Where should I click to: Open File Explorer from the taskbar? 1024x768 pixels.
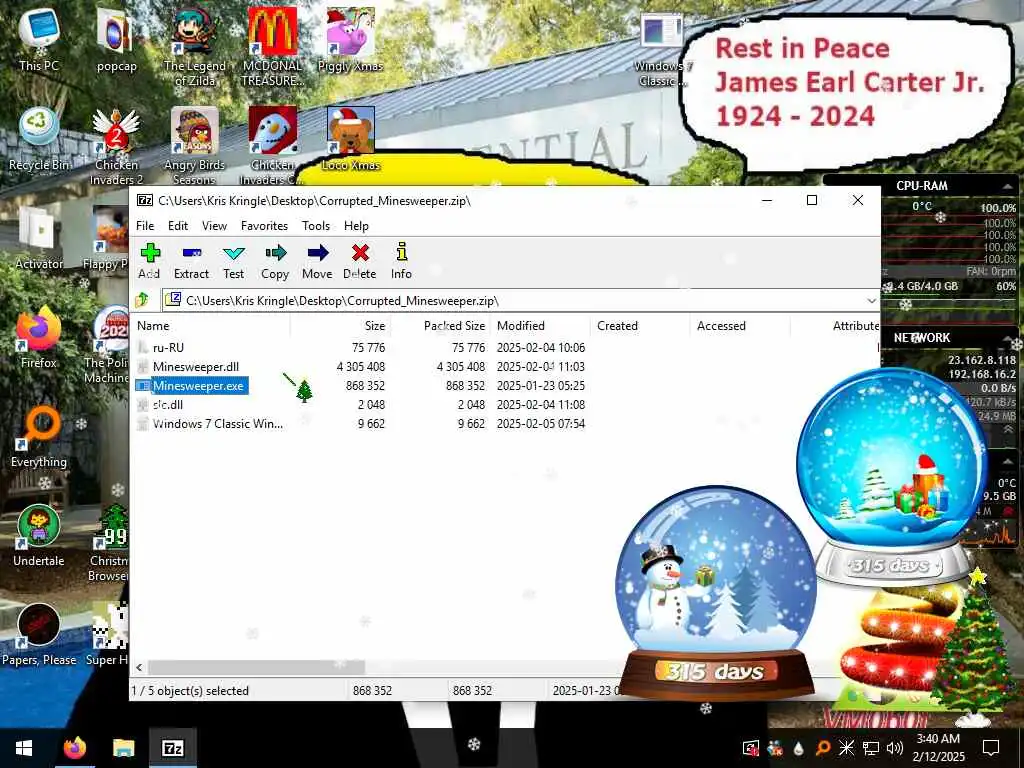coord(123,748)
